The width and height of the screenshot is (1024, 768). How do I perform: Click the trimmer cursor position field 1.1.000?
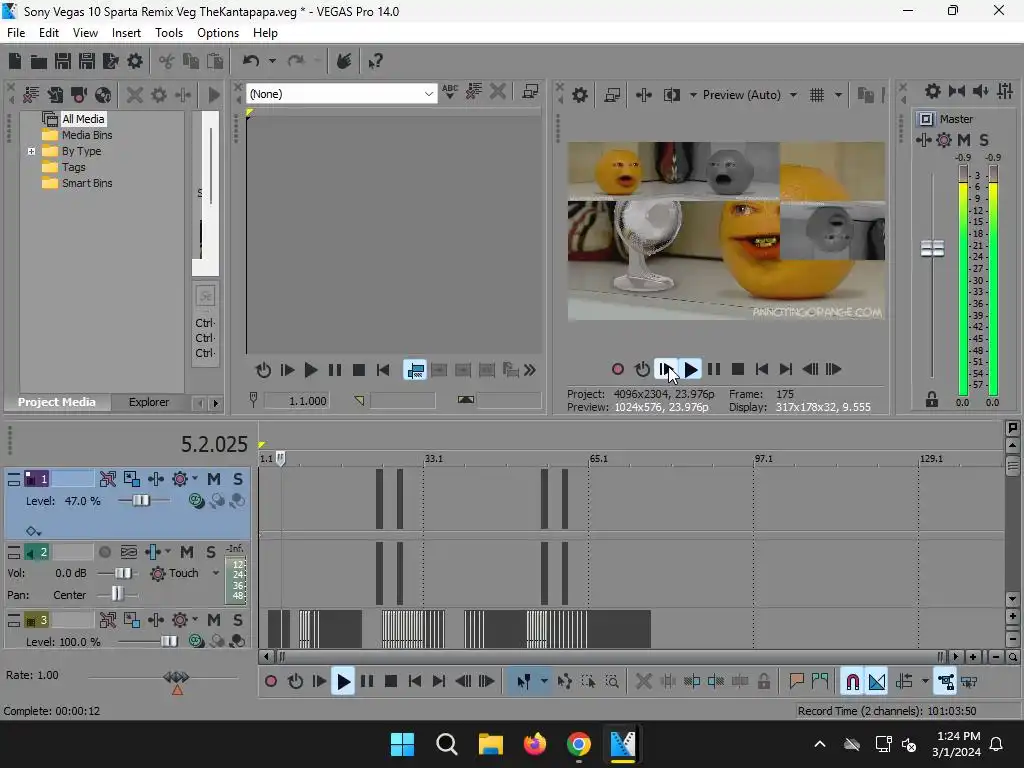tap(296, 401)
